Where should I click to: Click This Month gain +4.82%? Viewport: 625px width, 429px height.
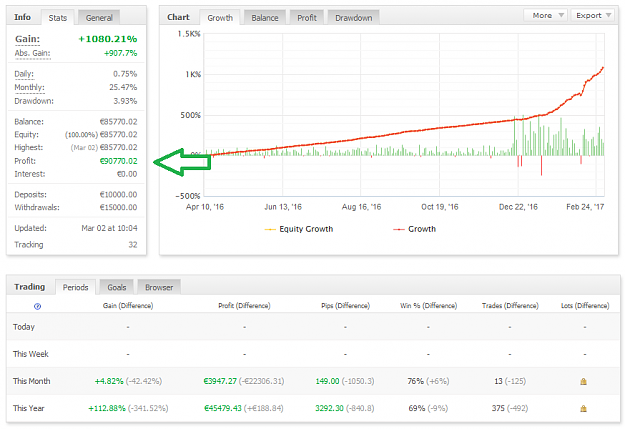tap(109, 381)
